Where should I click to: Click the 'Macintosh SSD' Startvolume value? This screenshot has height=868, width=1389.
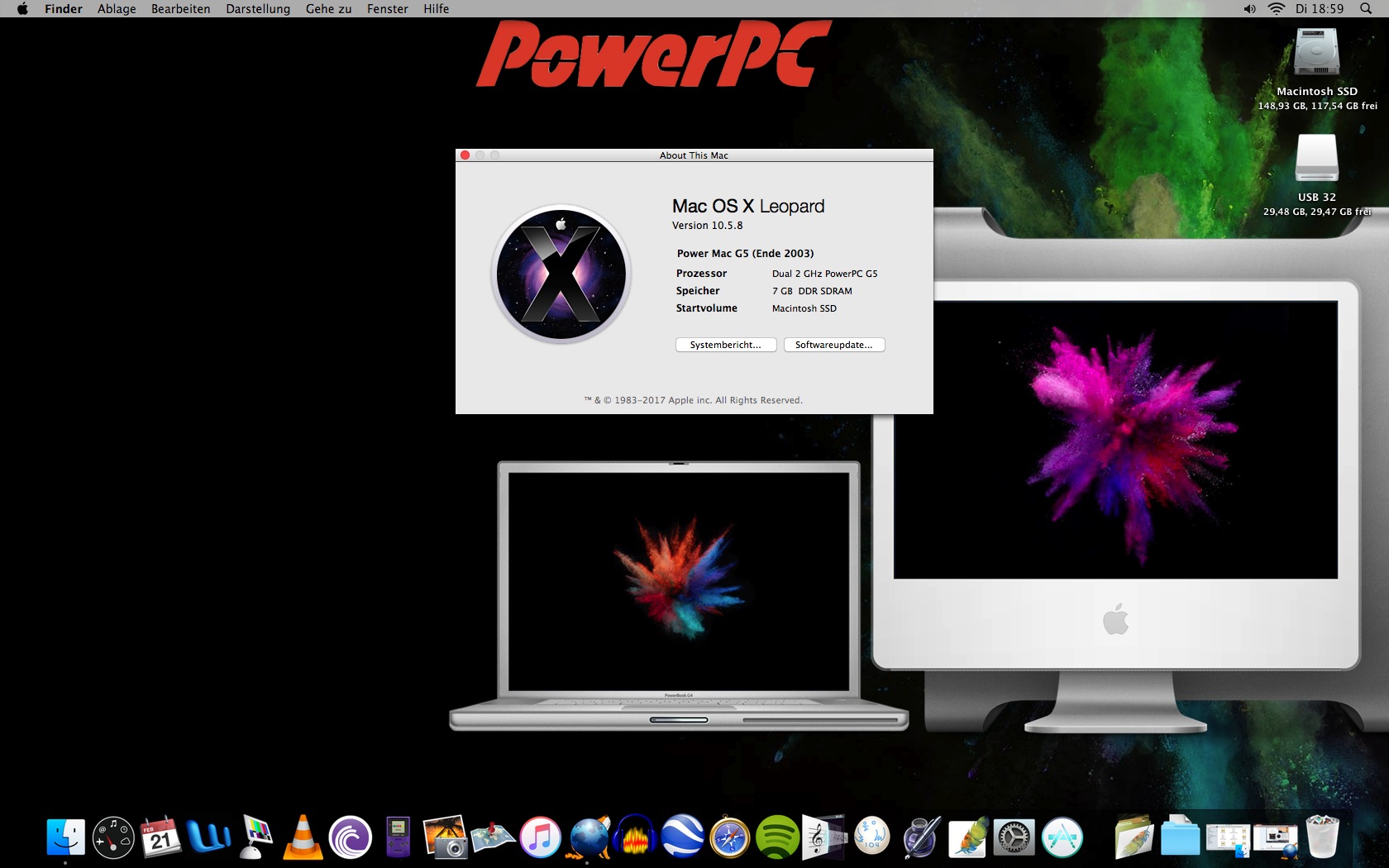(x=804, y=308)
